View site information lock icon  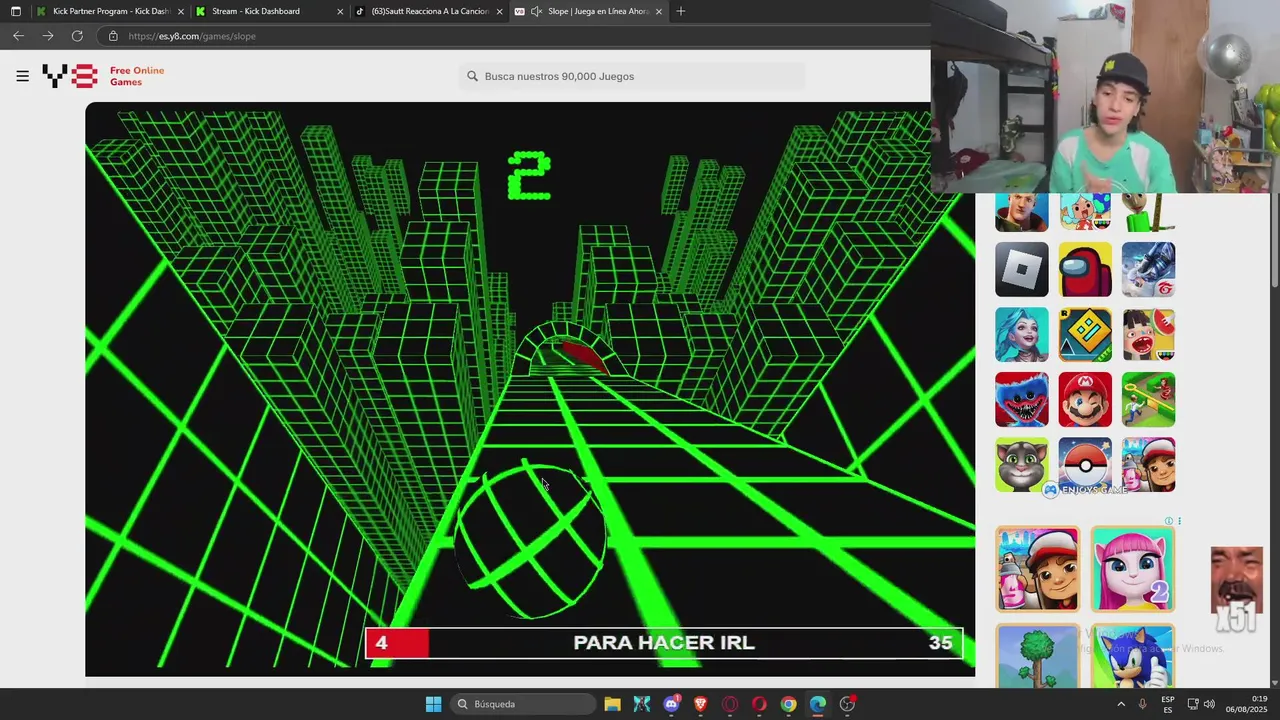(x=113, y=36)
